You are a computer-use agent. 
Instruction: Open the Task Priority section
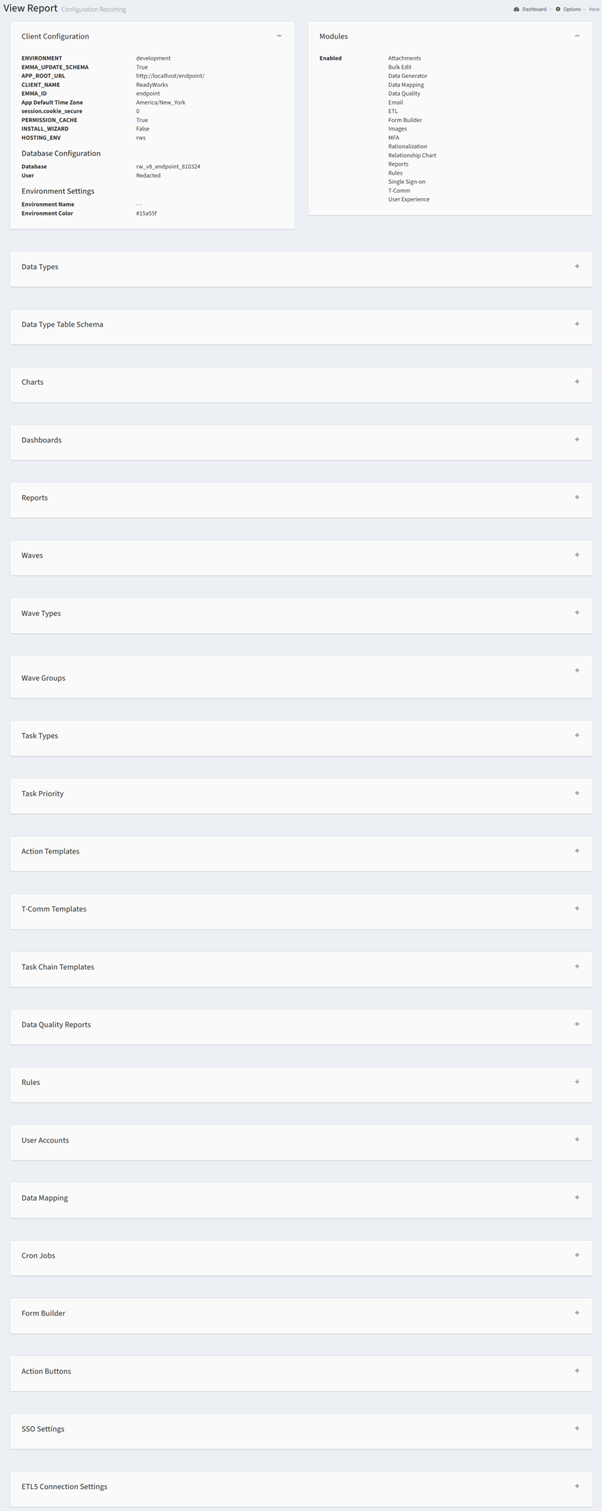pos(577,793)
